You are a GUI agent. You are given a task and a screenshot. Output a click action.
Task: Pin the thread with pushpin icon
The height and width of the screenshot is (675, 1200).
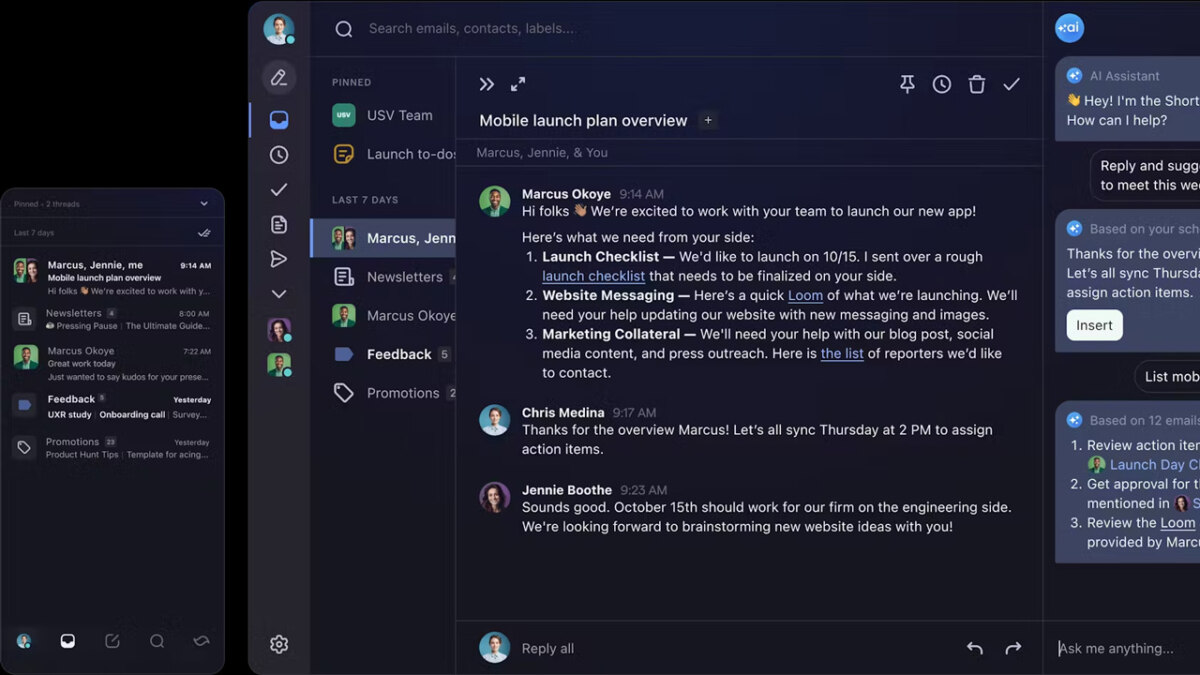907,85
